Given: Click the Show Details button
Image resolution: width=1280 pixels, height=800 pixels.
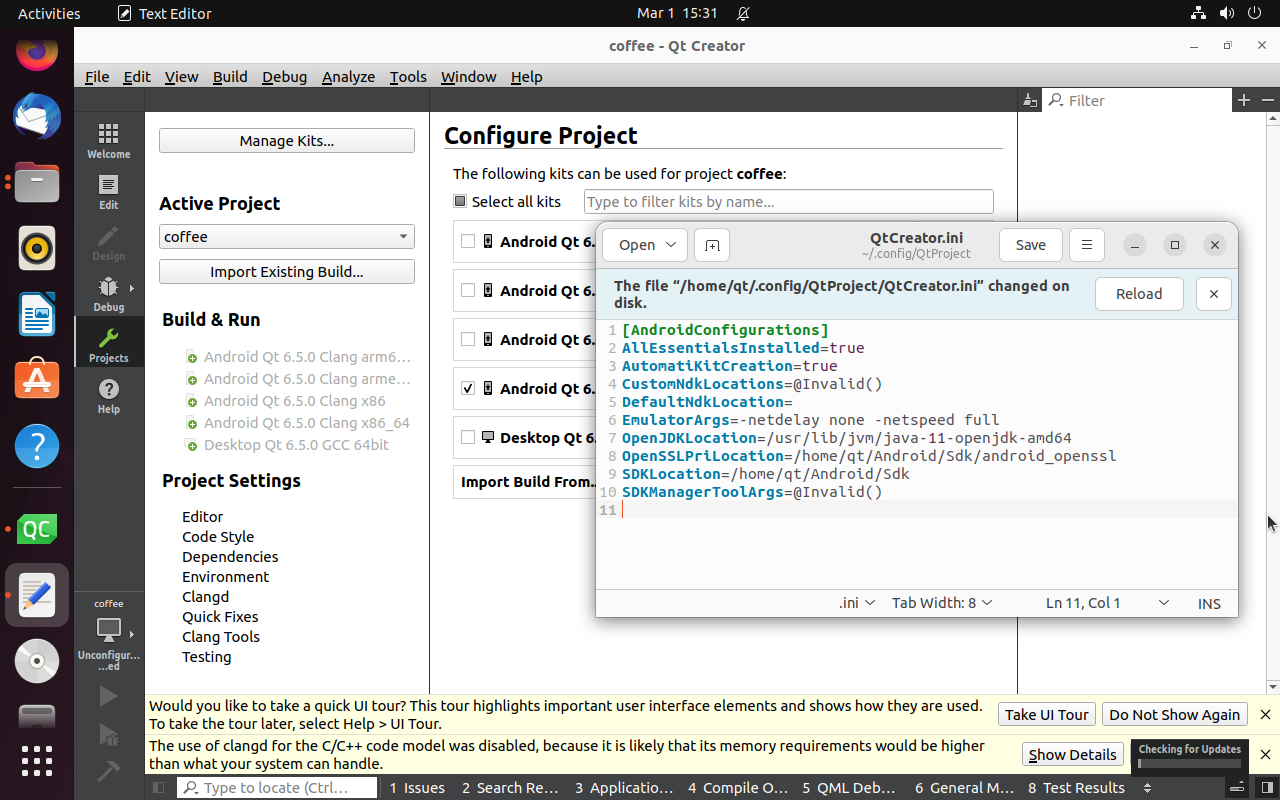Looking at the screenshot, I should [x=1072, y=754].
